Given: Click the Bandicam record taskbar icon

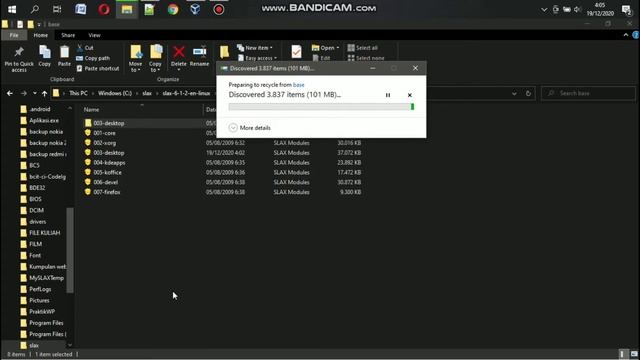Looking at the screenshot, I should click(x=219, y=9).
